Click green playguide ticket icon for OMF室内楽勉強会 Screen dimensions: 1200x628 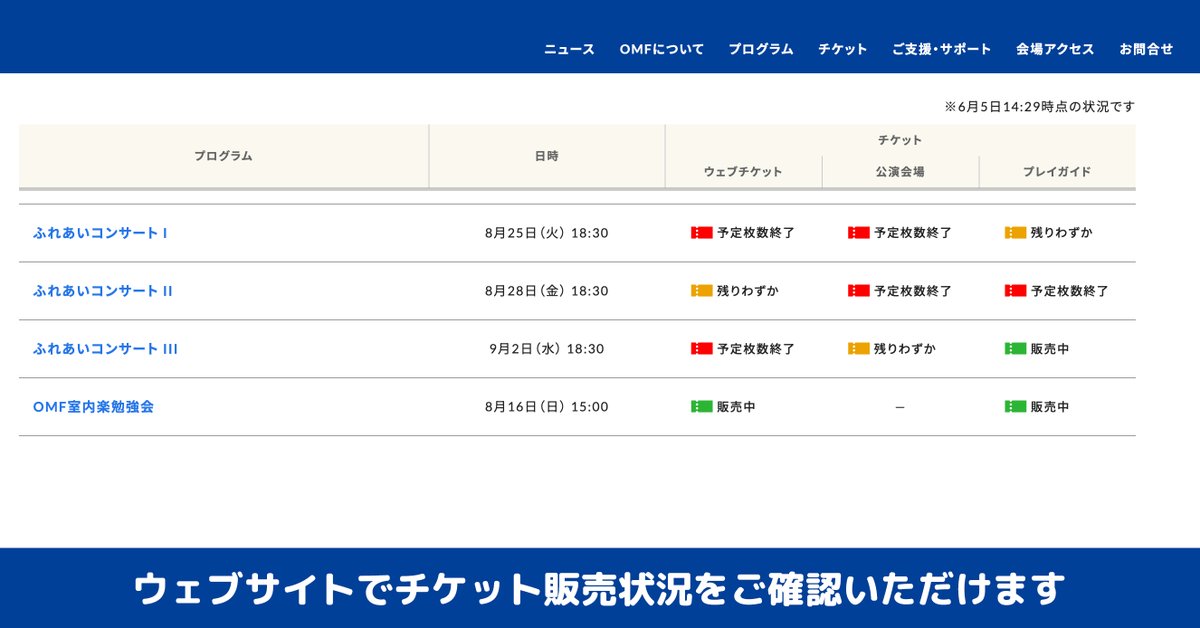click(1015, 407)
